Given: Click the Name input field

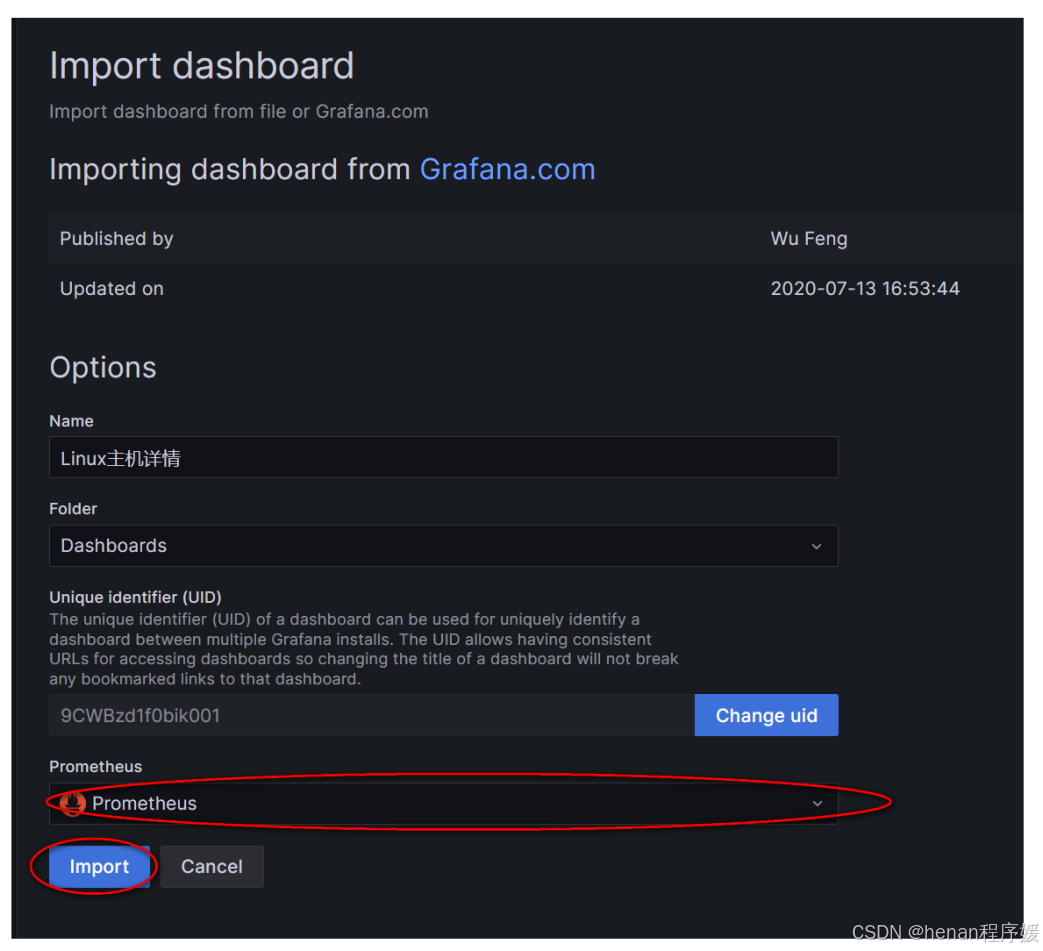Looking at the screenshot, I should [444, 458].
